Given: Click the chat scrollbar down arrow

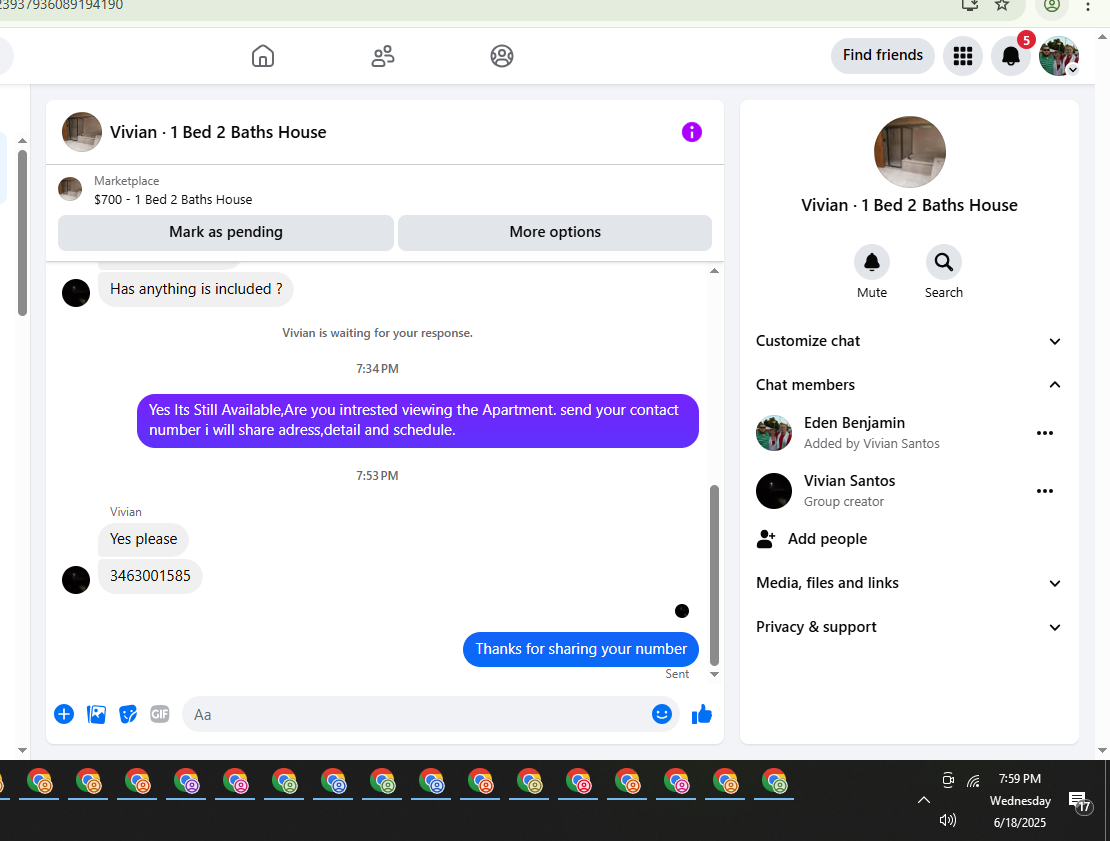Looking at the screenshot, I should click(x=714, y=675).
